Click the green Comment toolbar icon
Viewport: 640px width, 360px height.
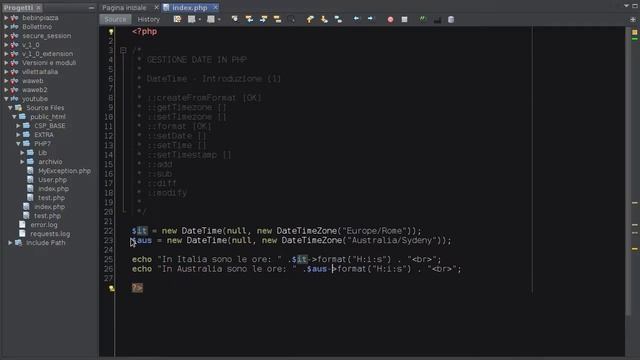pyautogui.click(x=423, y=19)
